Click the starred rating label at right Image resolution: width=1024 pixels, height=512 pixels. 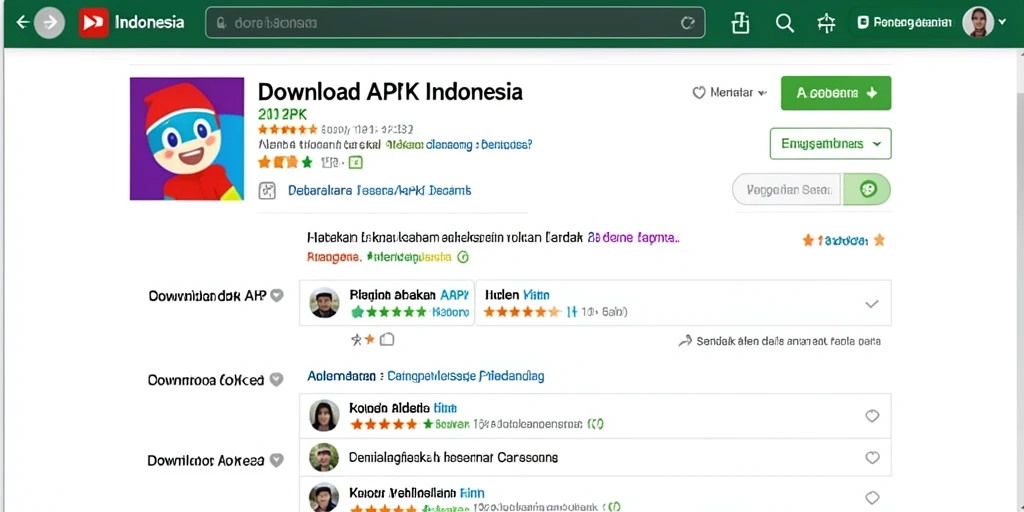843,240
